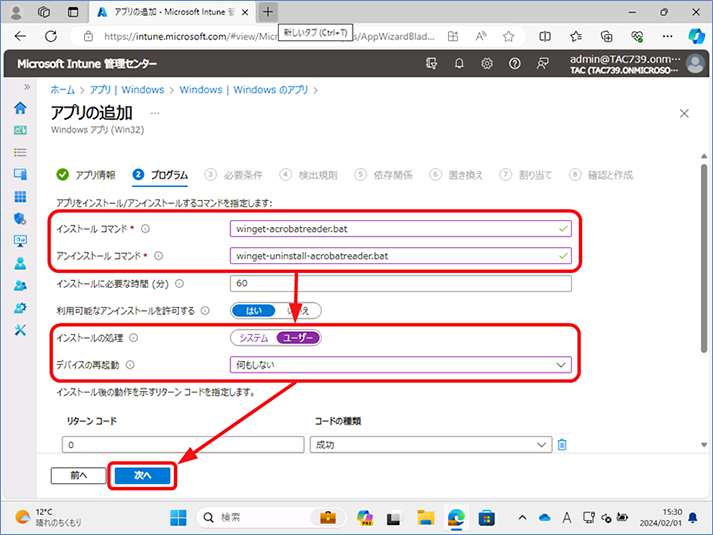Click inside インストール コマンド field
Image resolution: width=713 pixels, height=535 pixels.
[x=401, y=229]
